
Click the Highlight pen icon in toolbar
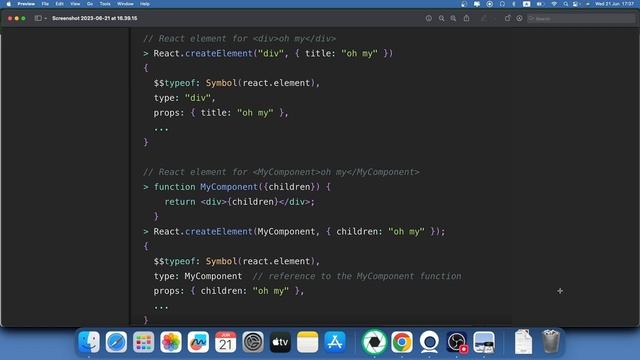pos(484,18)
